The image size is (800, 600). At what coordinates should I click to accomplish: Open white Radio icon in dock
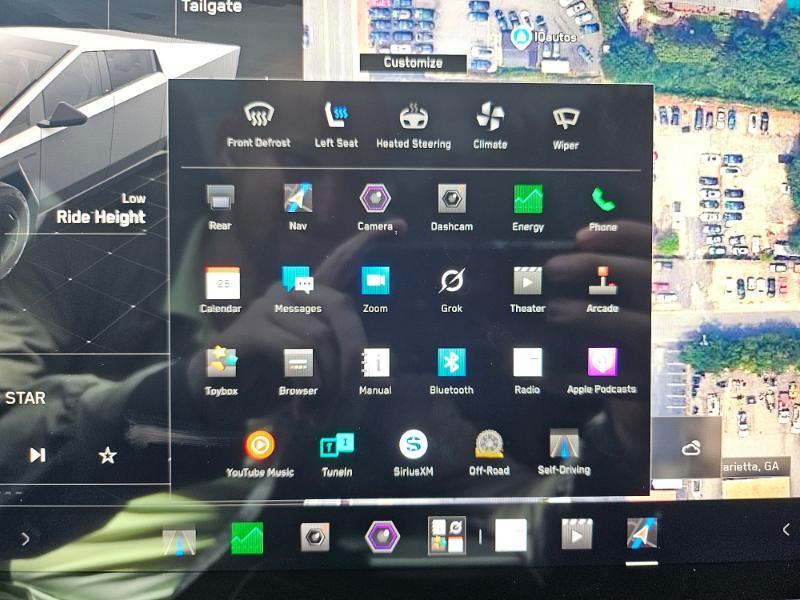[x=511, y=535]
